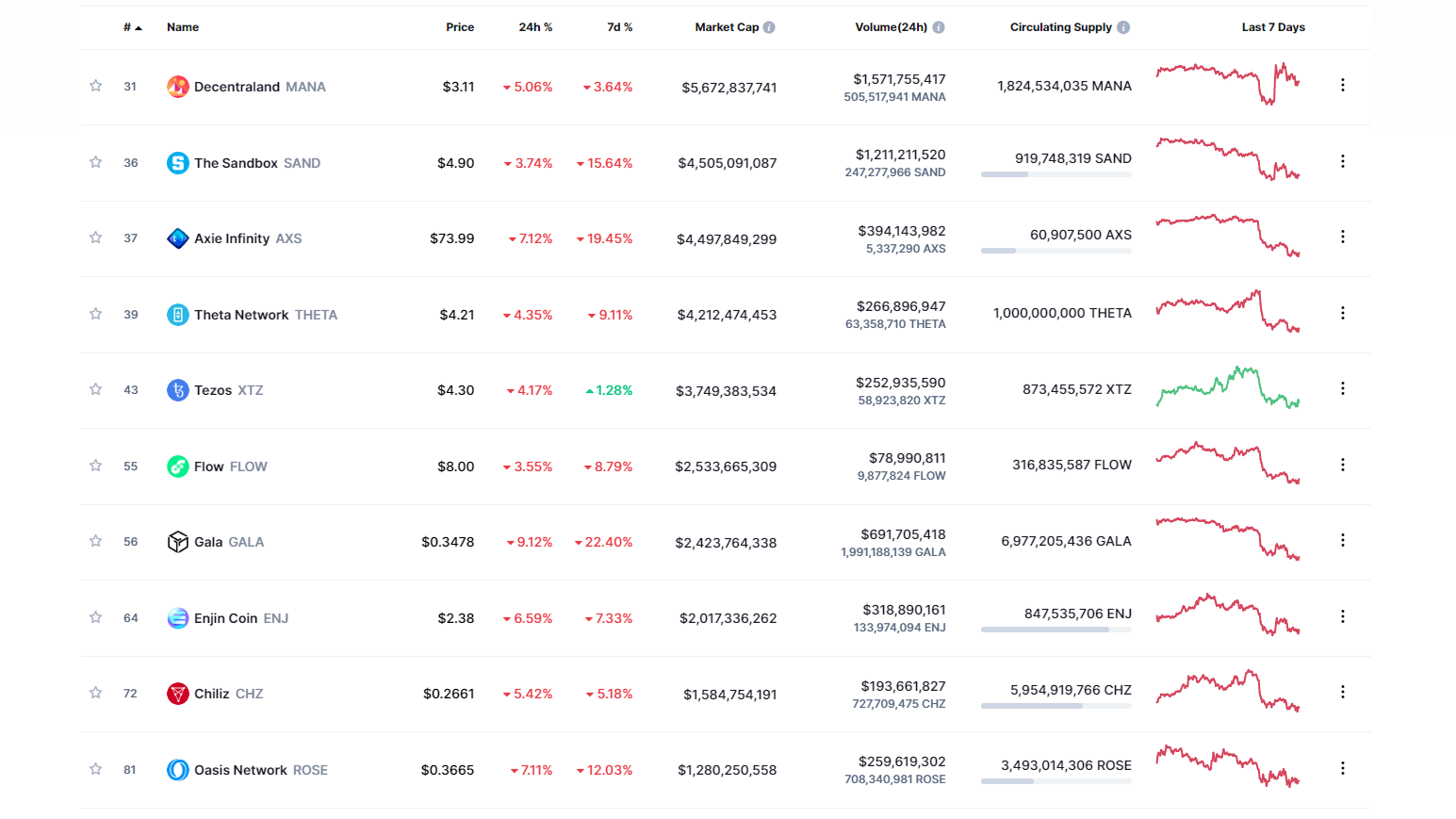1456x819 pixels.
Task: Open Theta Network THETA page
Action: tap(265, 315)
